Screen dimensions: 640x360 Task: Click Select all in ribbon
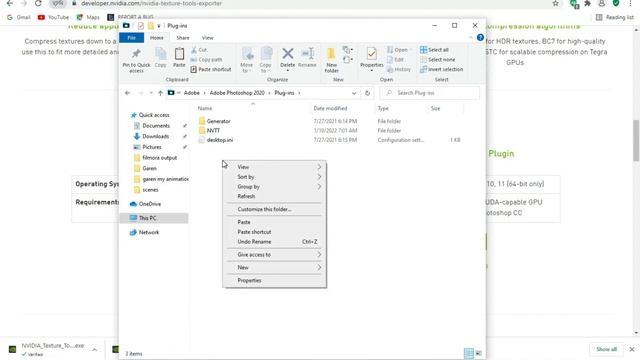[434, 50]
